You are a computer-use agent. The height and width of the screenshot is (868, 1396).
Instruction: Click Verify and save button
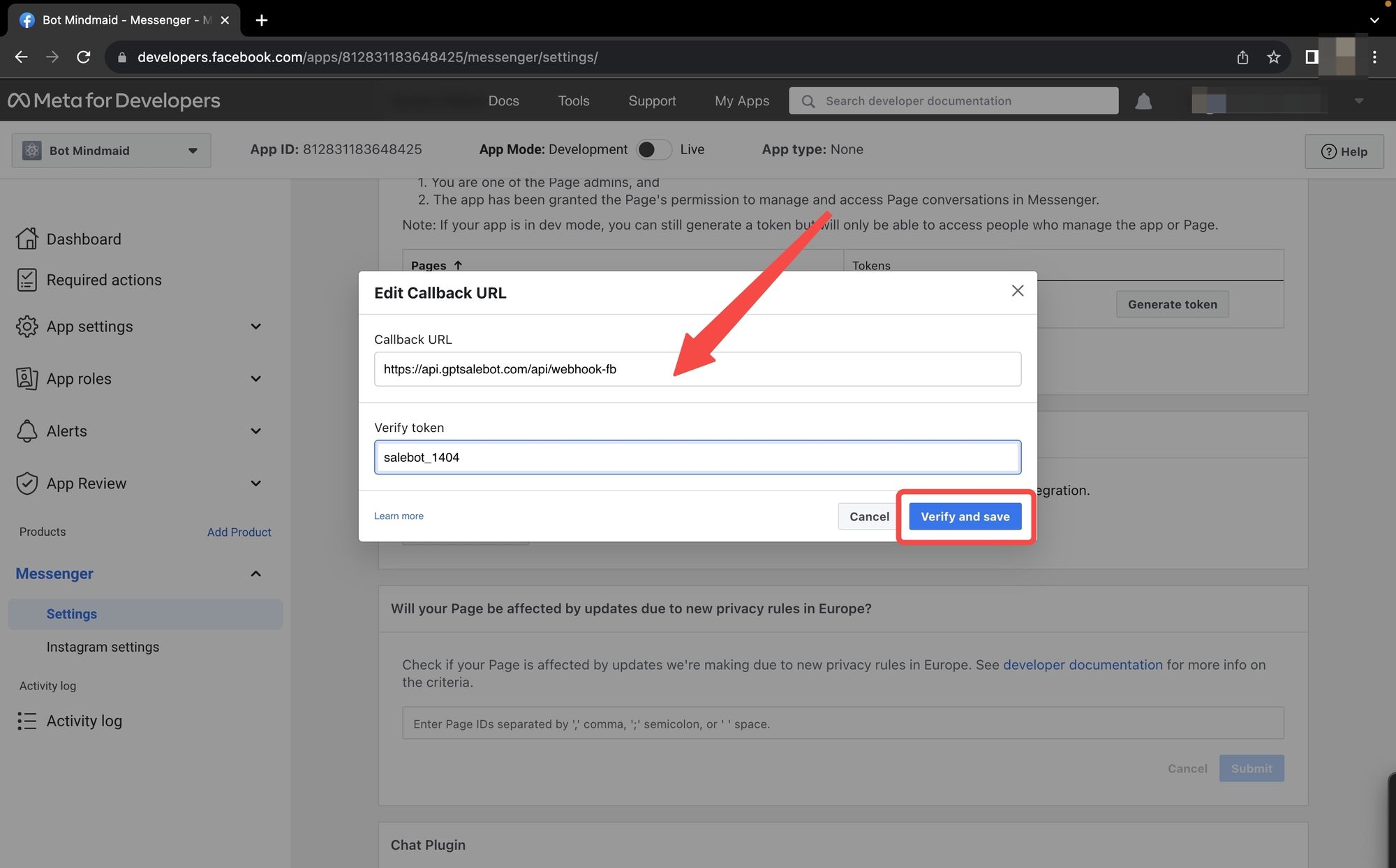965,516
